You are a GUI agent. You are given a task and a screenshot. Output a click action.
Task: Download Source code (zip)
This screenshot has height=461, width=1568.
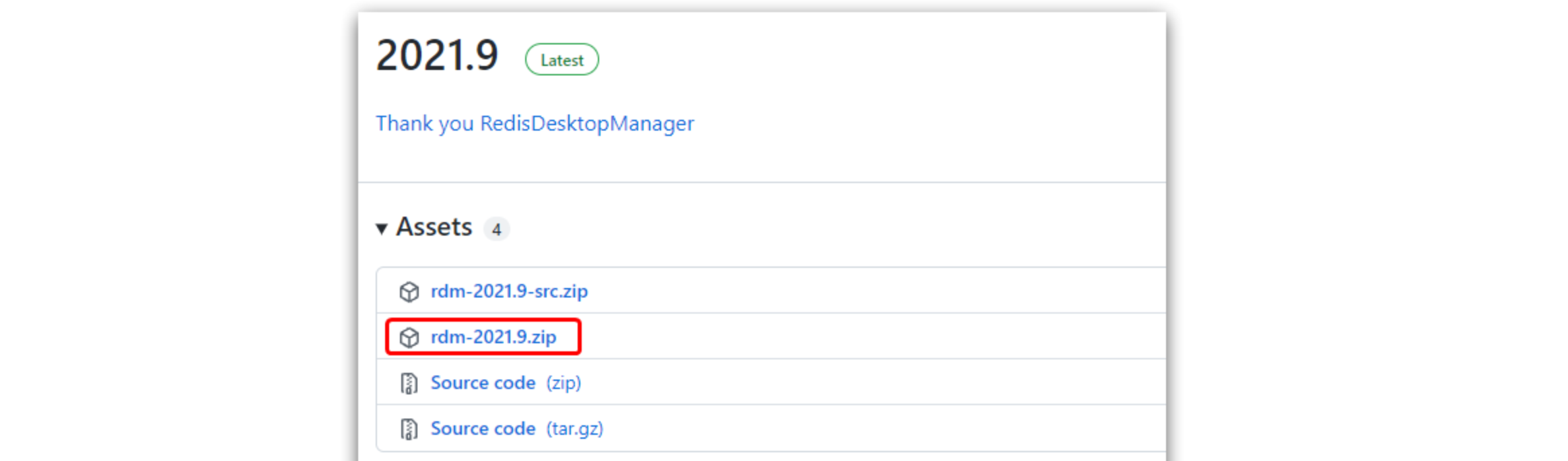coord(506,383)
